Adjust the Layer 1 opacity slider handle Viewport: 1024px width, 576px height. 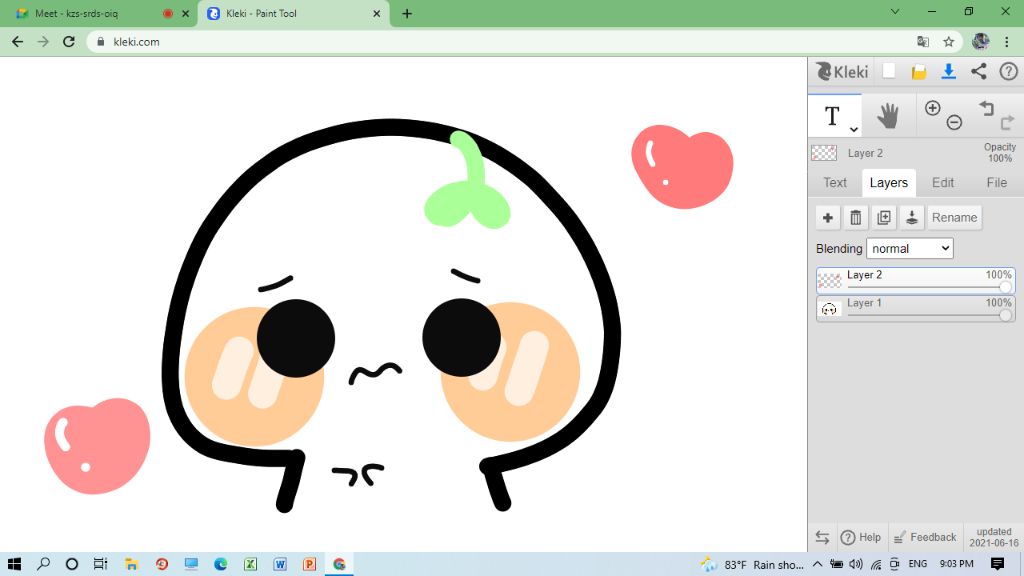coord(1005,315)
